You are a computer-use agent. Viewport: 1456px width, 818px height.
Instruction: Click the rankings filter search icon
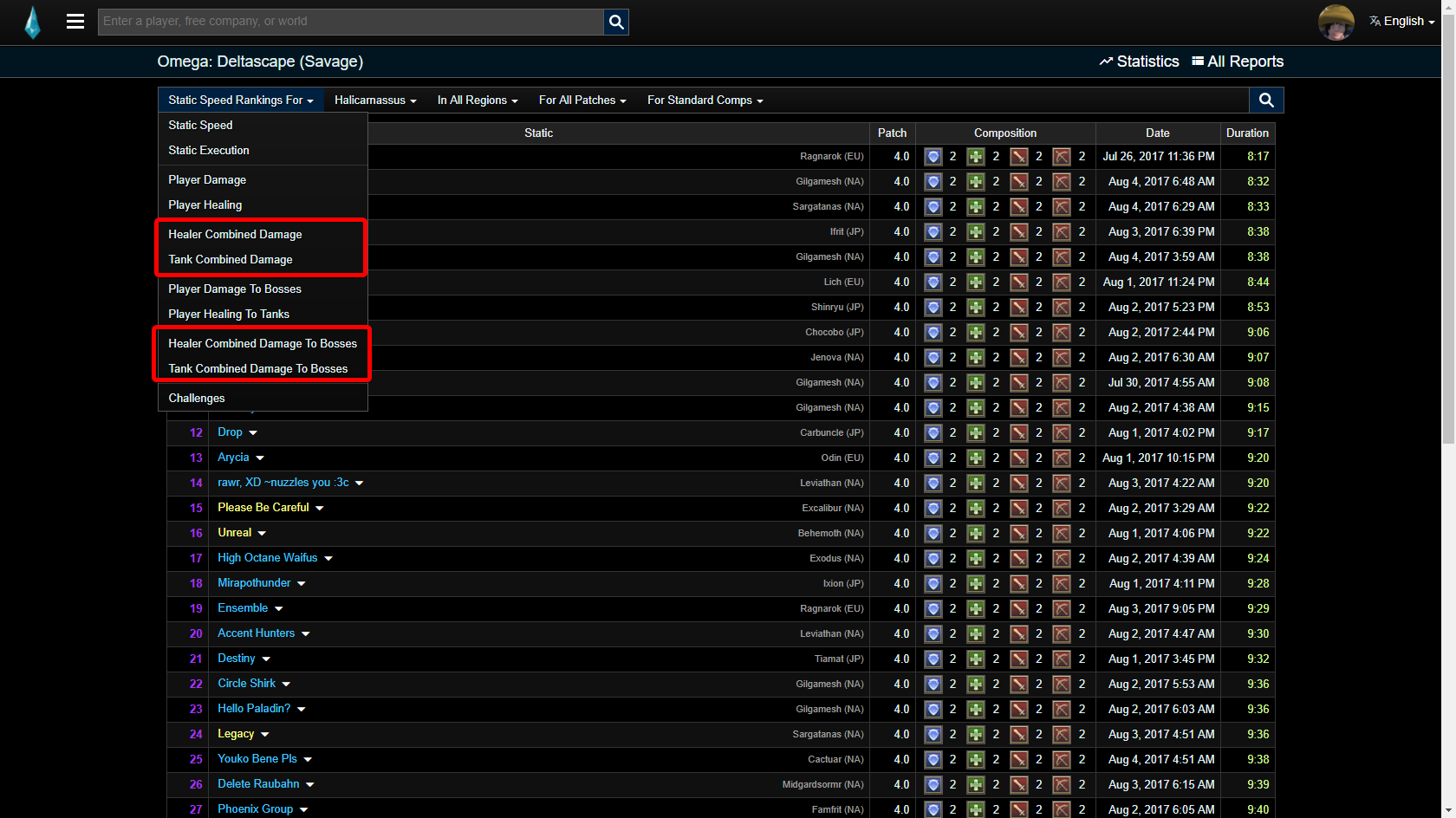tap(1266, 101)
